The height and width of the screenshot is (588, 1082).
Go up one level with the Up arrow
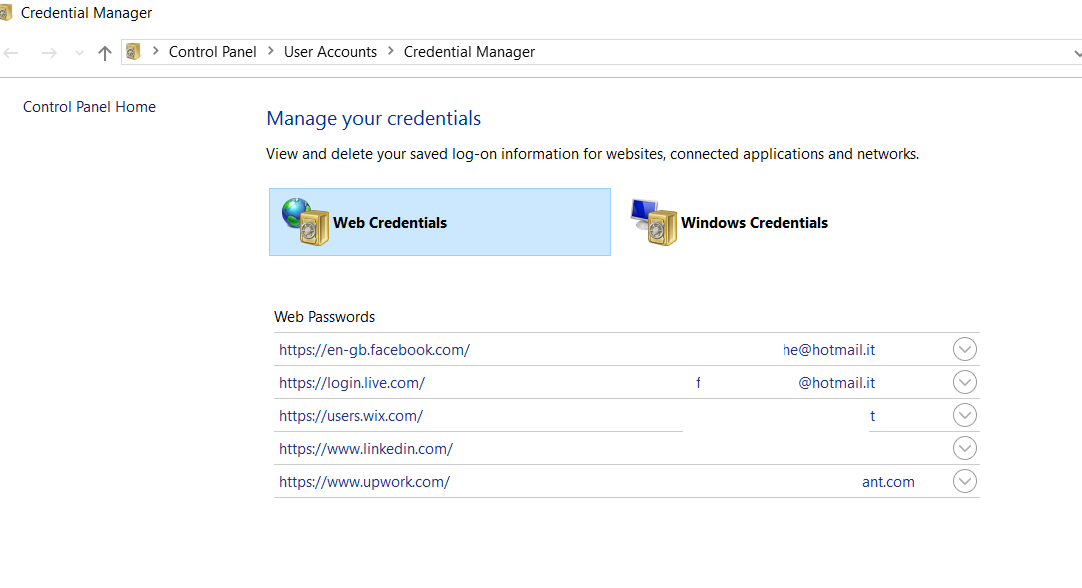click(105, 52)
